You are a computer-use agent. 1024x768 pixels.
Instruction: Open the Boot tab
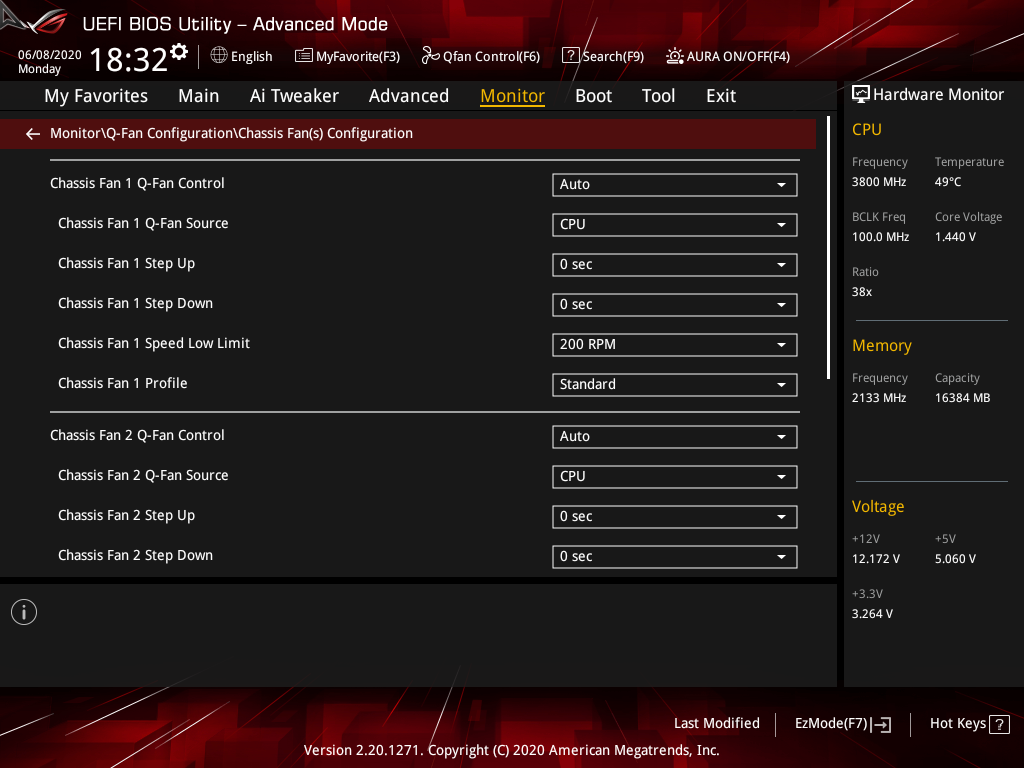pyautogui.click(x=594, y=96)
